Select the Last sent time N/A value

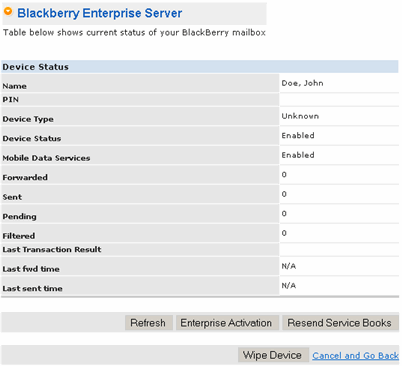tap(289, 286)
